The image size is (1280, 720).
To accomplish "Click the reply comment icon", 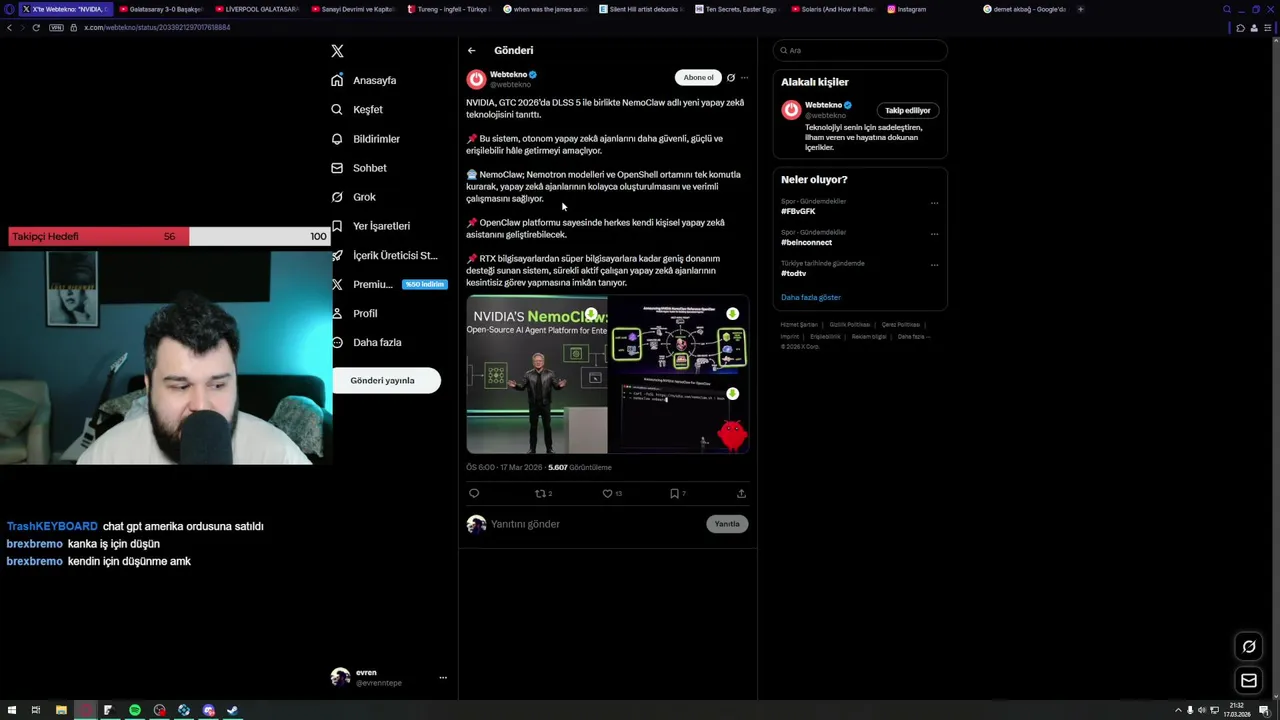I will click(x=474, y=493).
